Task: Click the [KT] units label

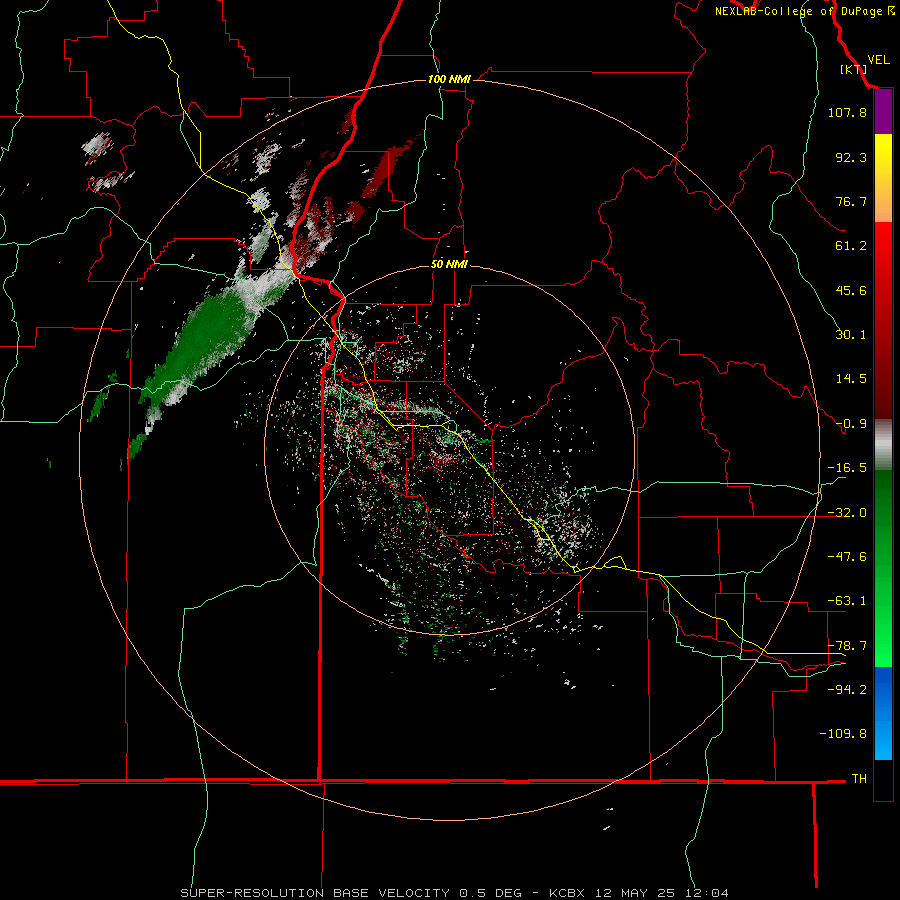Action: [853, 69]
